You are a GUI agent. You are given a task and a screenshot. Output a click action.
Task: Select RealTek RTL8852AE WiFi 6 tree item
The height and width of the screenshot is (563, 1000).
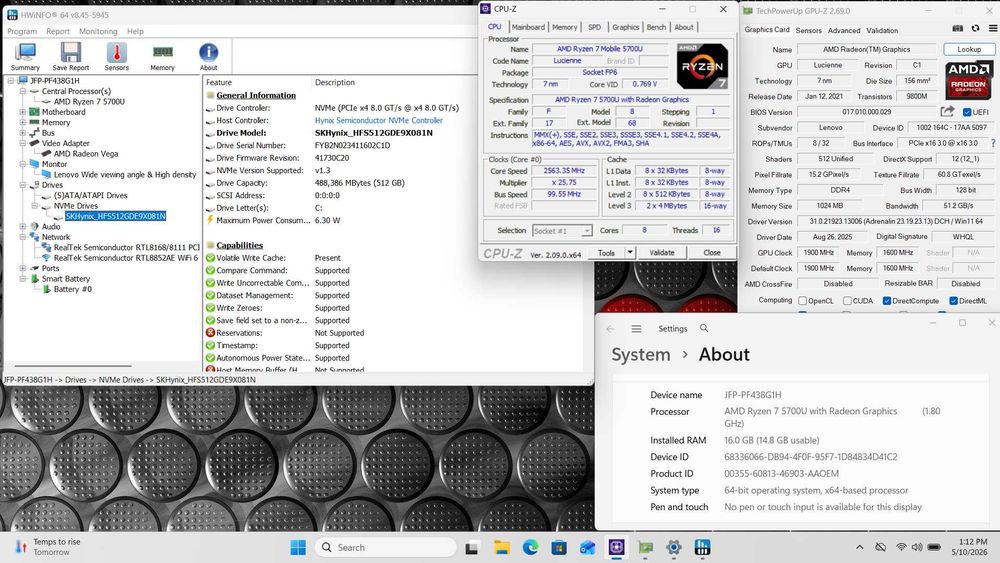click(126, 258)
